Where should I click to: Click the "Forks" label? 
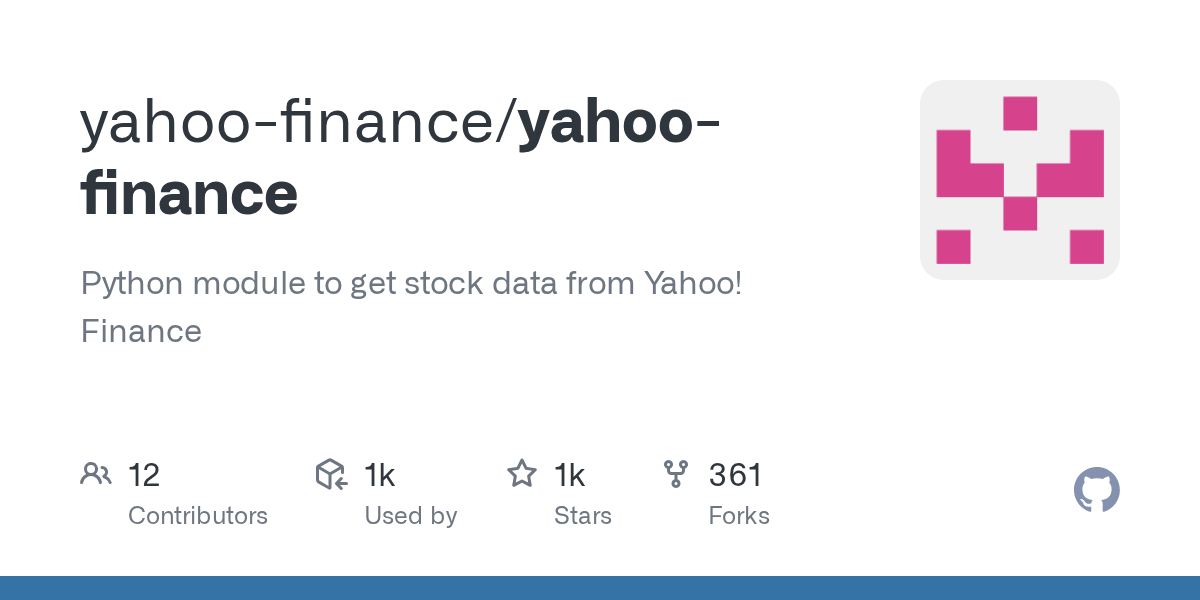point(739,516)
